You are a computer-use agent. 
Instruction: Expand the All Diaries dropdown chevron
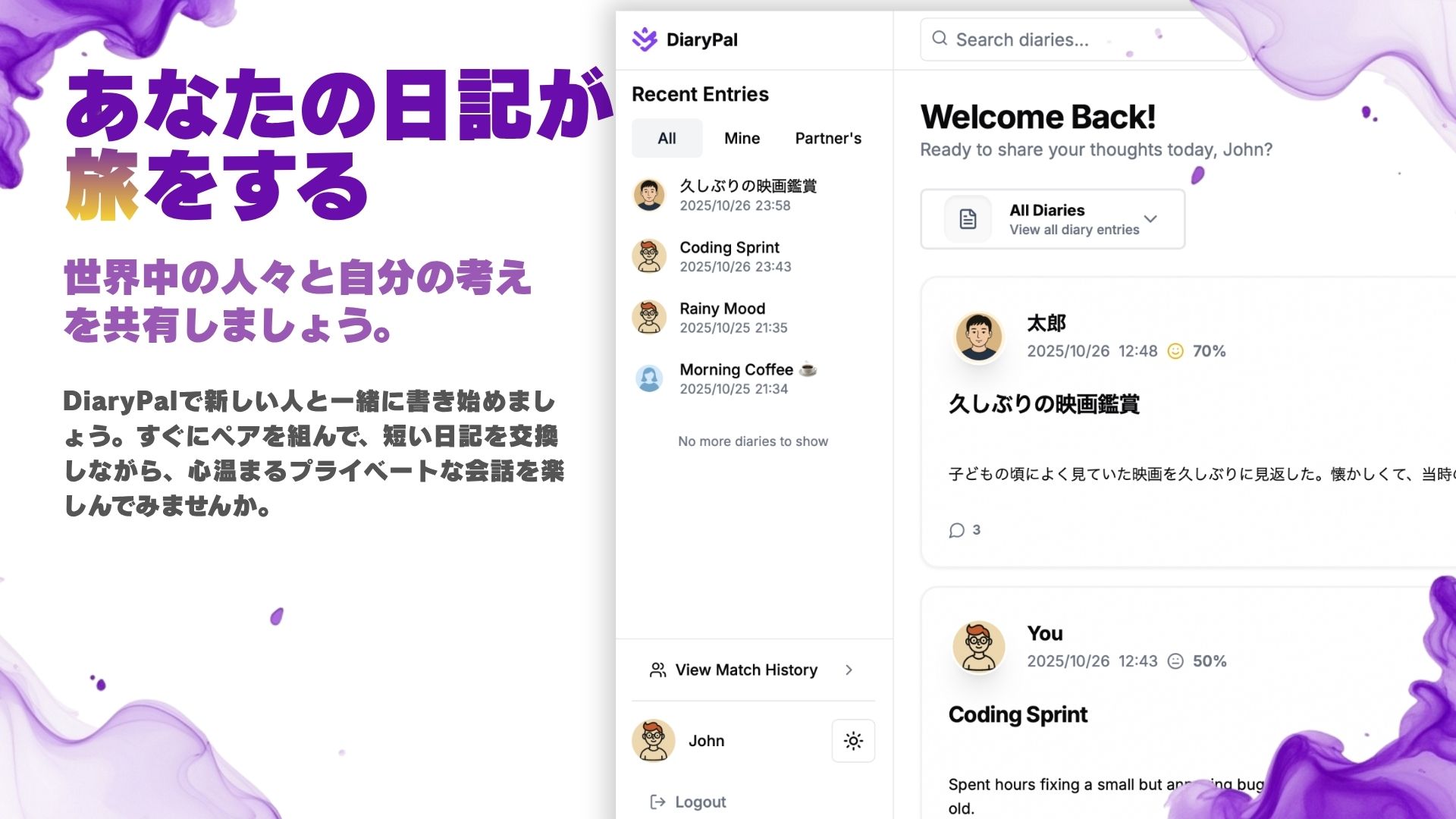click(x=1150, y=218)
